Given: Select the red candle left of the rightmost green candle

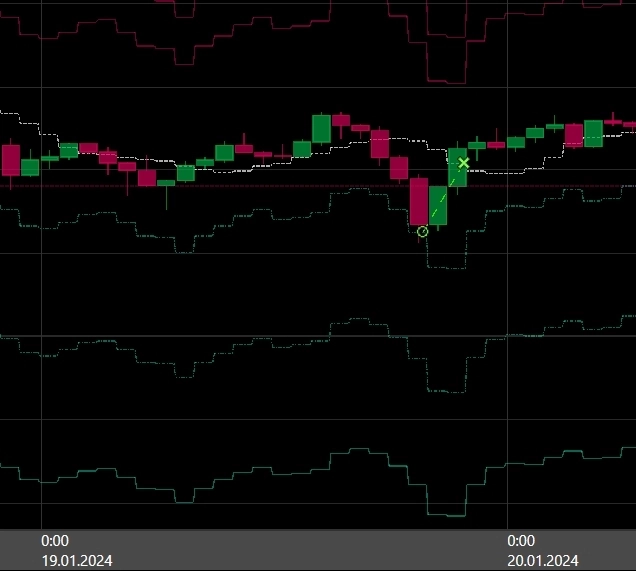Looking at the screenshot, I should pyautogui.click(x=574, y=135).
